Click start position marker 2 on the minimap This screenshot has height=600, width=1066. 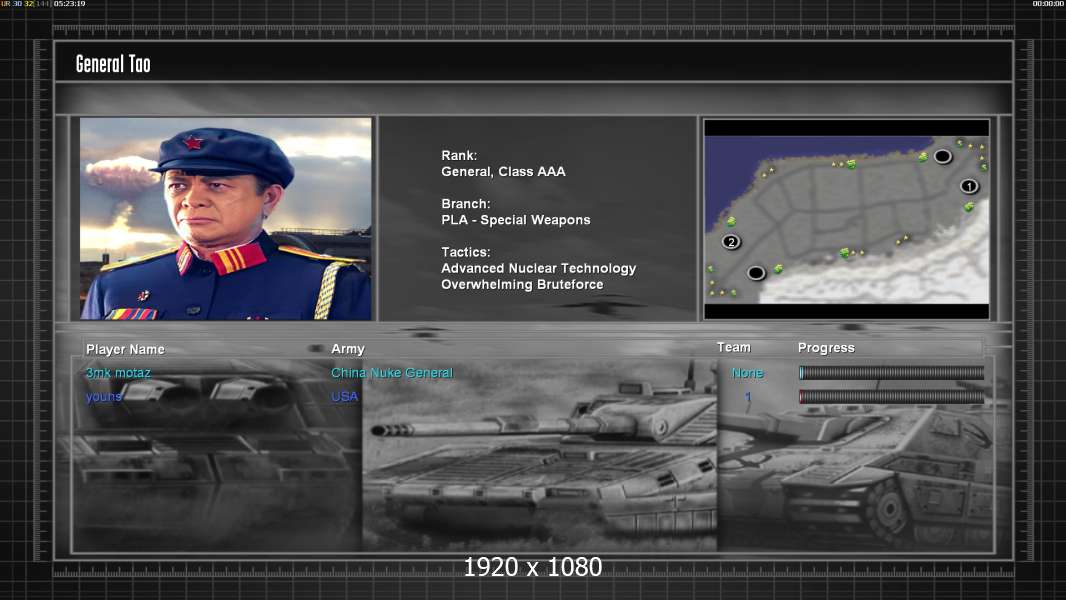click(731, 241)
